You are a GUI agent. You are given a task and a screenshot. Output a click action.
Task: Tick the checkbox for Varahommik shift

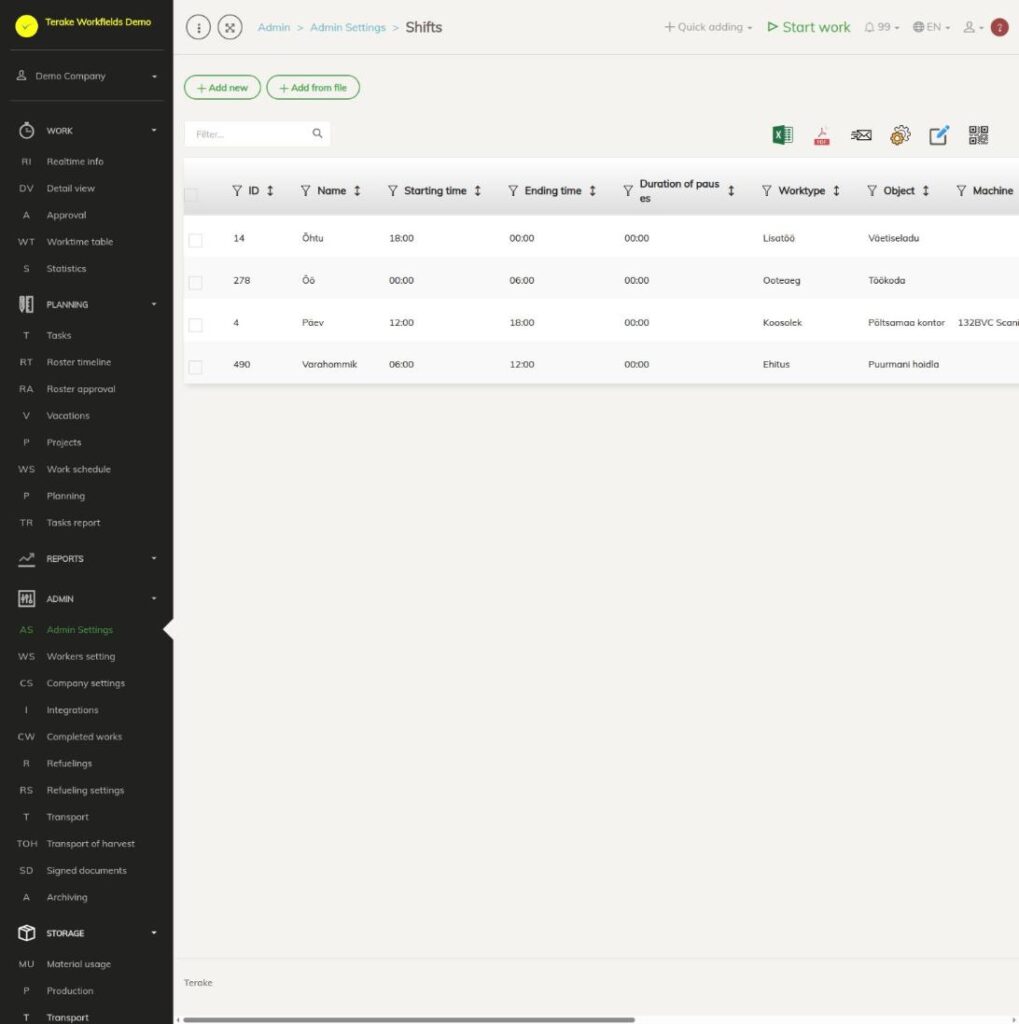195,367
